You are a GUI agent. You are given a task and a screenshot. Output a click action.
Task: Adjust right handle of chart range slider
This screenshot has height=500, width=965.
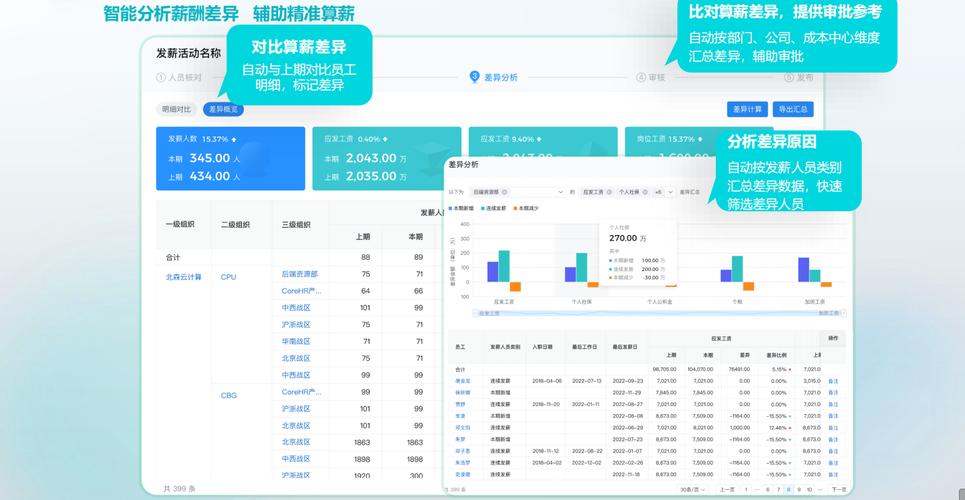tap(844, 313)
